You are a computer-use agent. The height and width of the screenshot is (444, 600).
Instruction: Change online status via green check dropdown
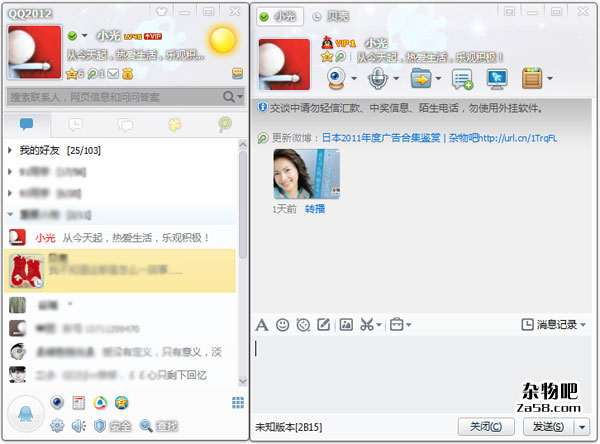tap(77, 36)
